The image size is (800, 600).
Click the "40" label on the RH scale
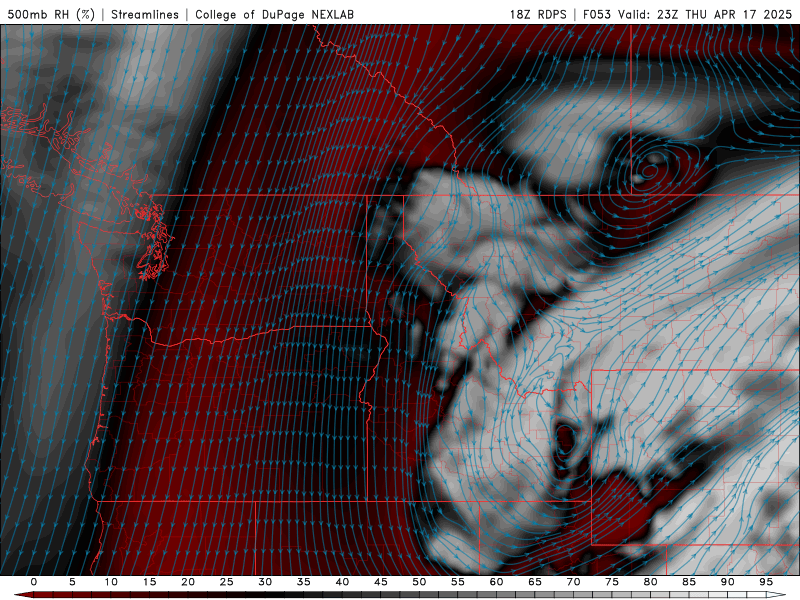tap(342, 582)
